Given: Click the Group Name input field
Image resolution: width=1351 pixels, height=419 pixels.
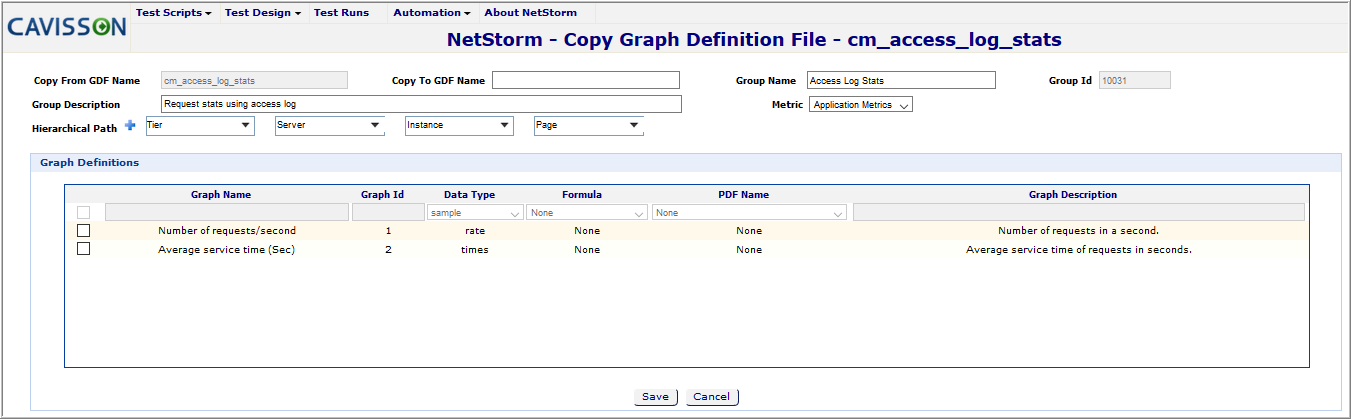Looking at the screenshot, I should (901, 80).
